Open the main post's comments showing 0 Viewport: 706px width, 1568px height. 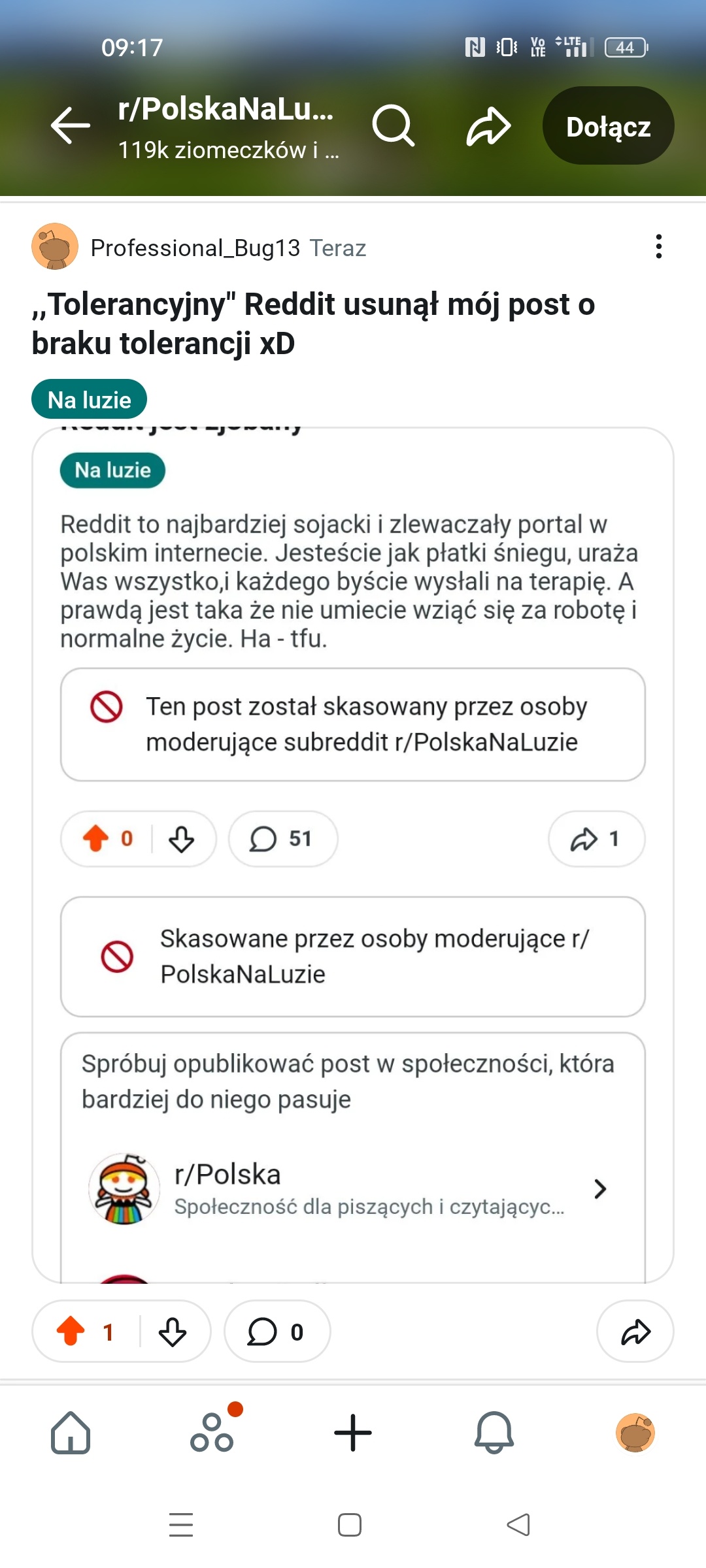point(277,1331)
